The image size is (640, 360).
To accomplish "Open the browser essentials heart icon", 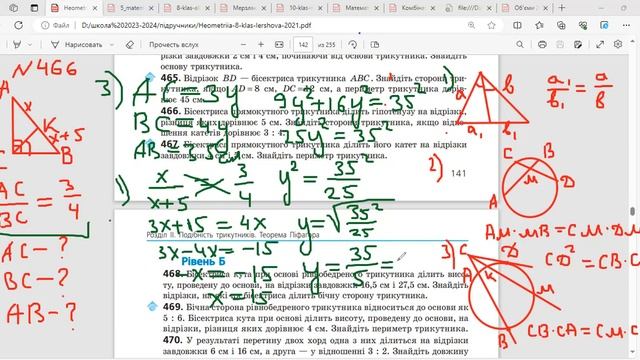I will (583, 25).
